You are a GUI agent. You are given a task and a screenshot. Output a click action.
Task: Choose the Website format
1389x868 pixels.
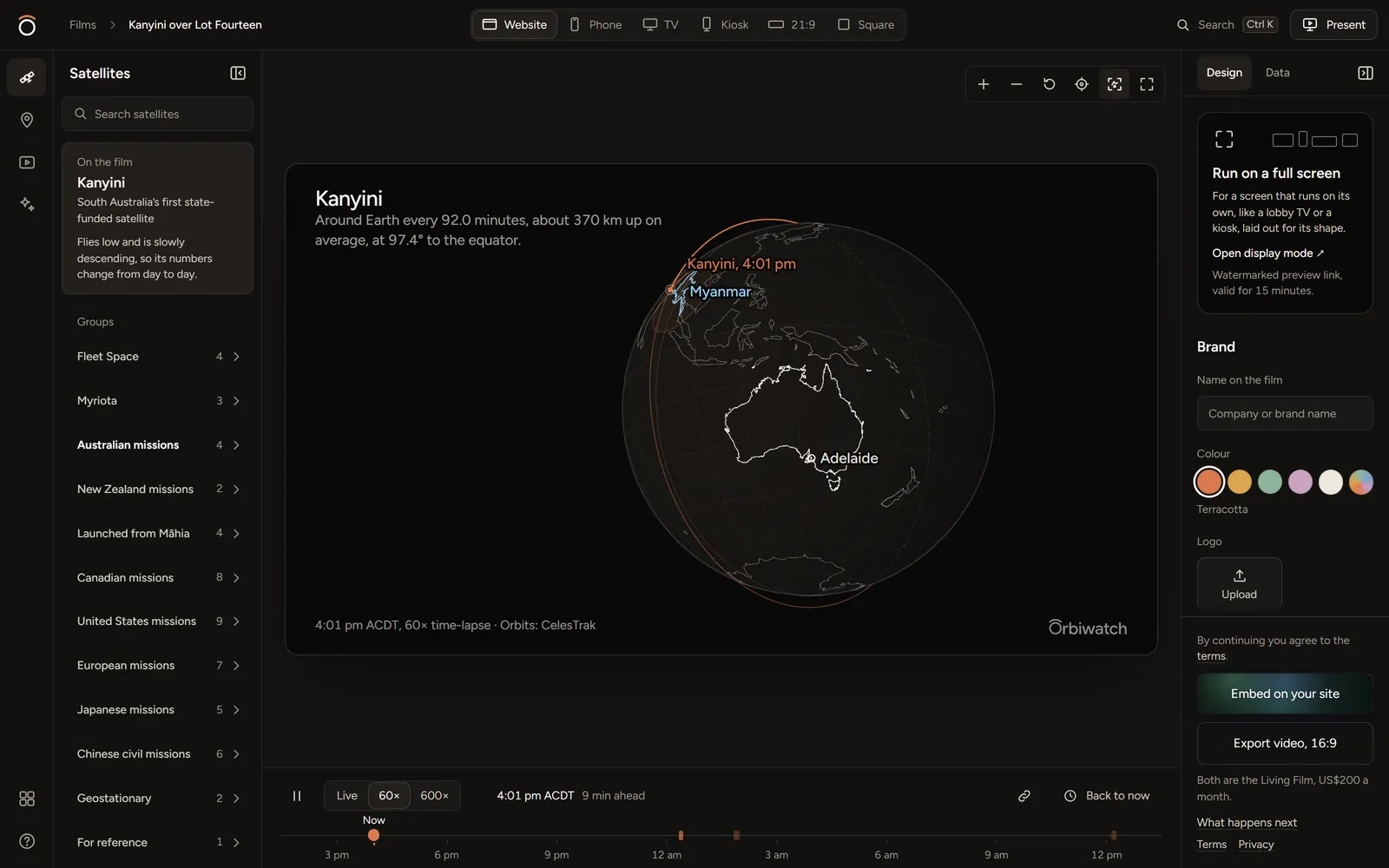coord(515,25)
